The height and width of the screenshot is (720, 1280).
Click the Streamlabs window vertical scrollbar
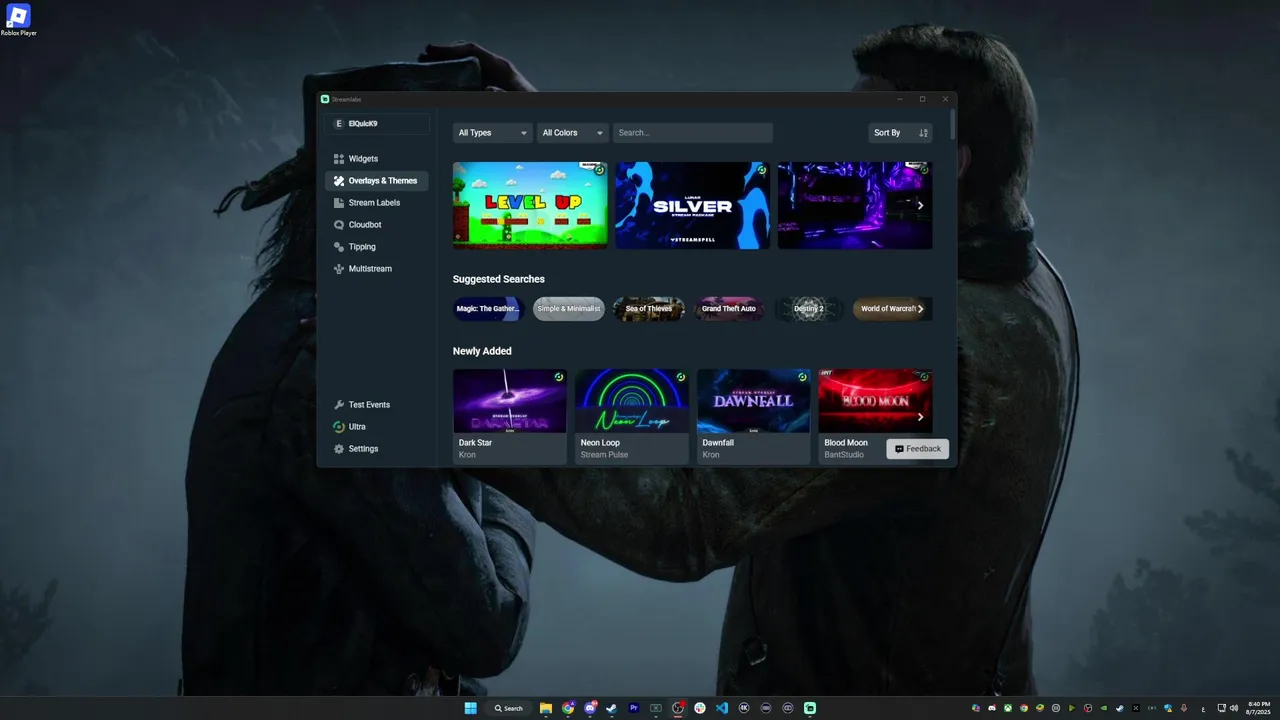click(953, 125)
